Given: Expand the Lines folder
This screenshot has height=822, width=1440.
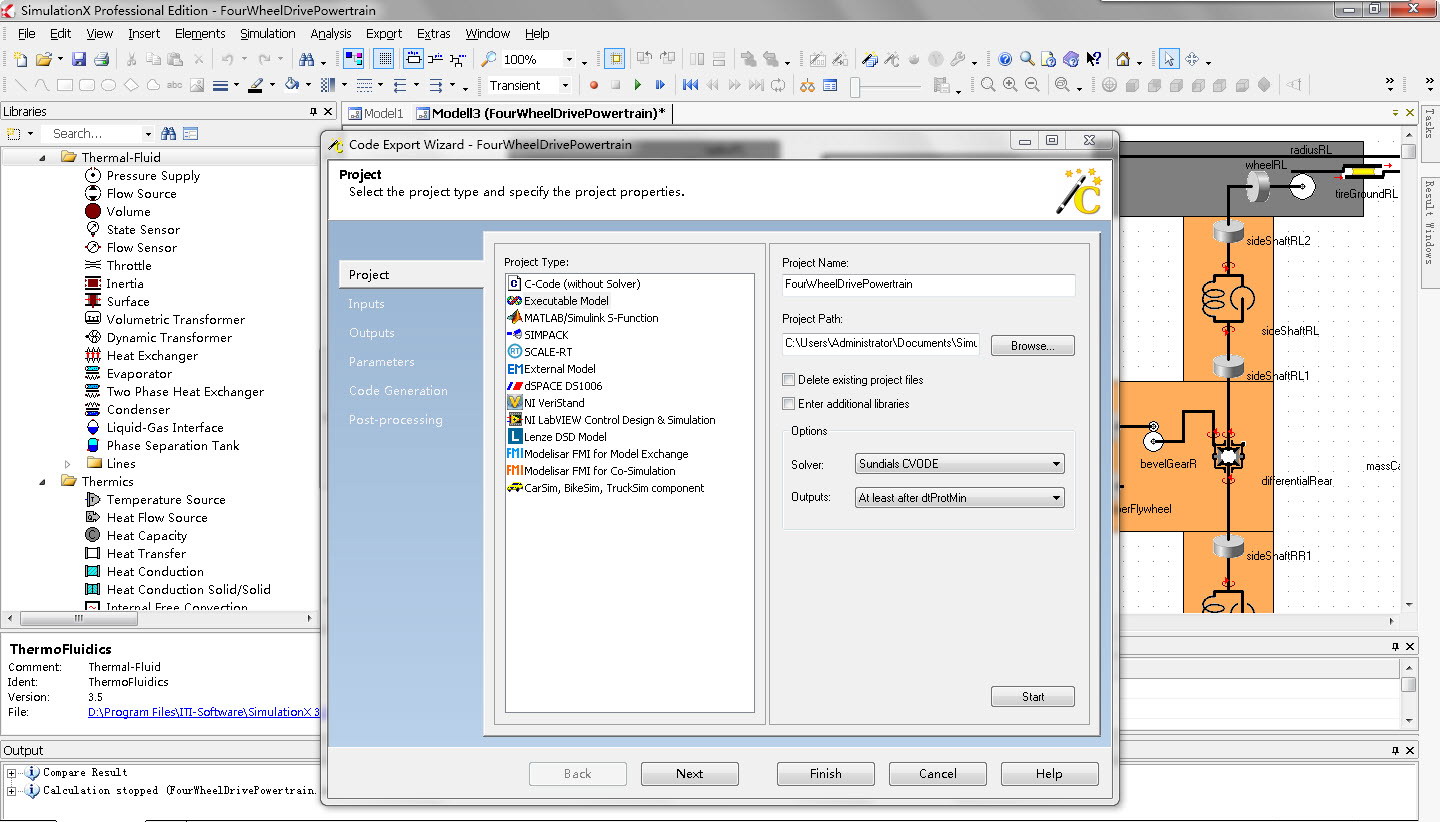Looking at the screenshot, I should tap(68, 464).
